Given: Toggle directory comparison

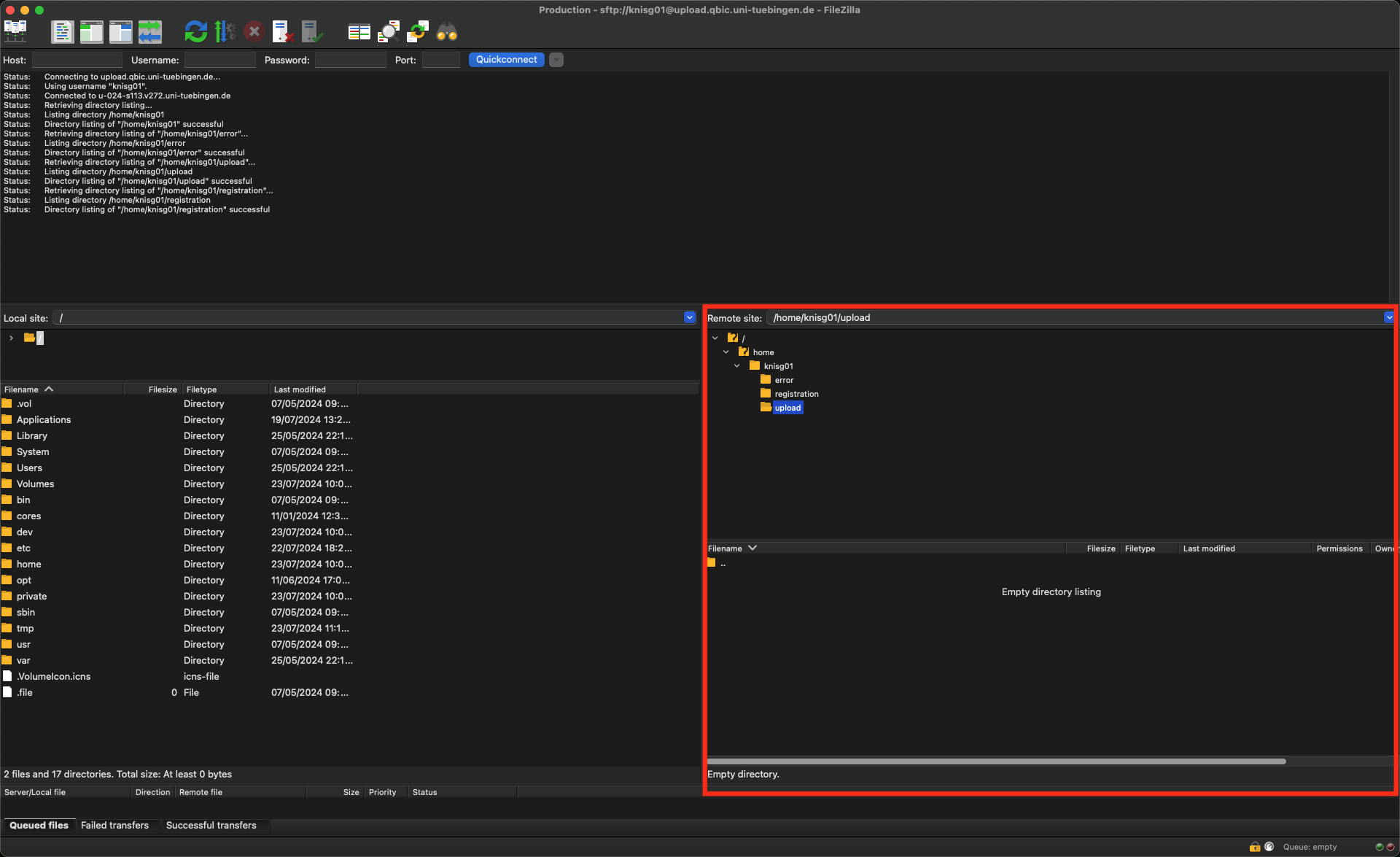Looking at the screenshot, I should point(388,31).
